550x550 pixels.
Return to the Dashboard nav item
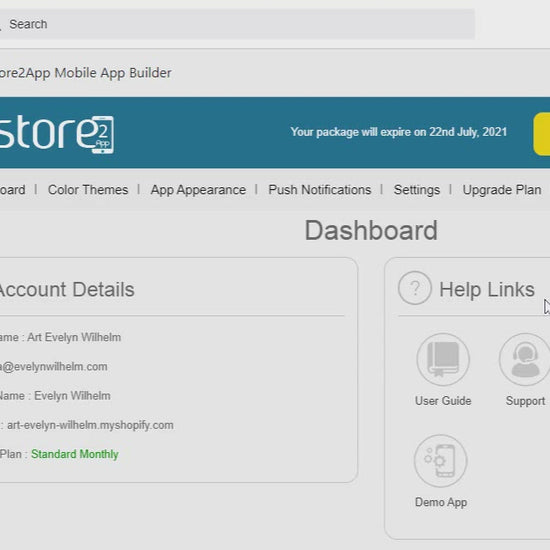click(x=13, y=190)
